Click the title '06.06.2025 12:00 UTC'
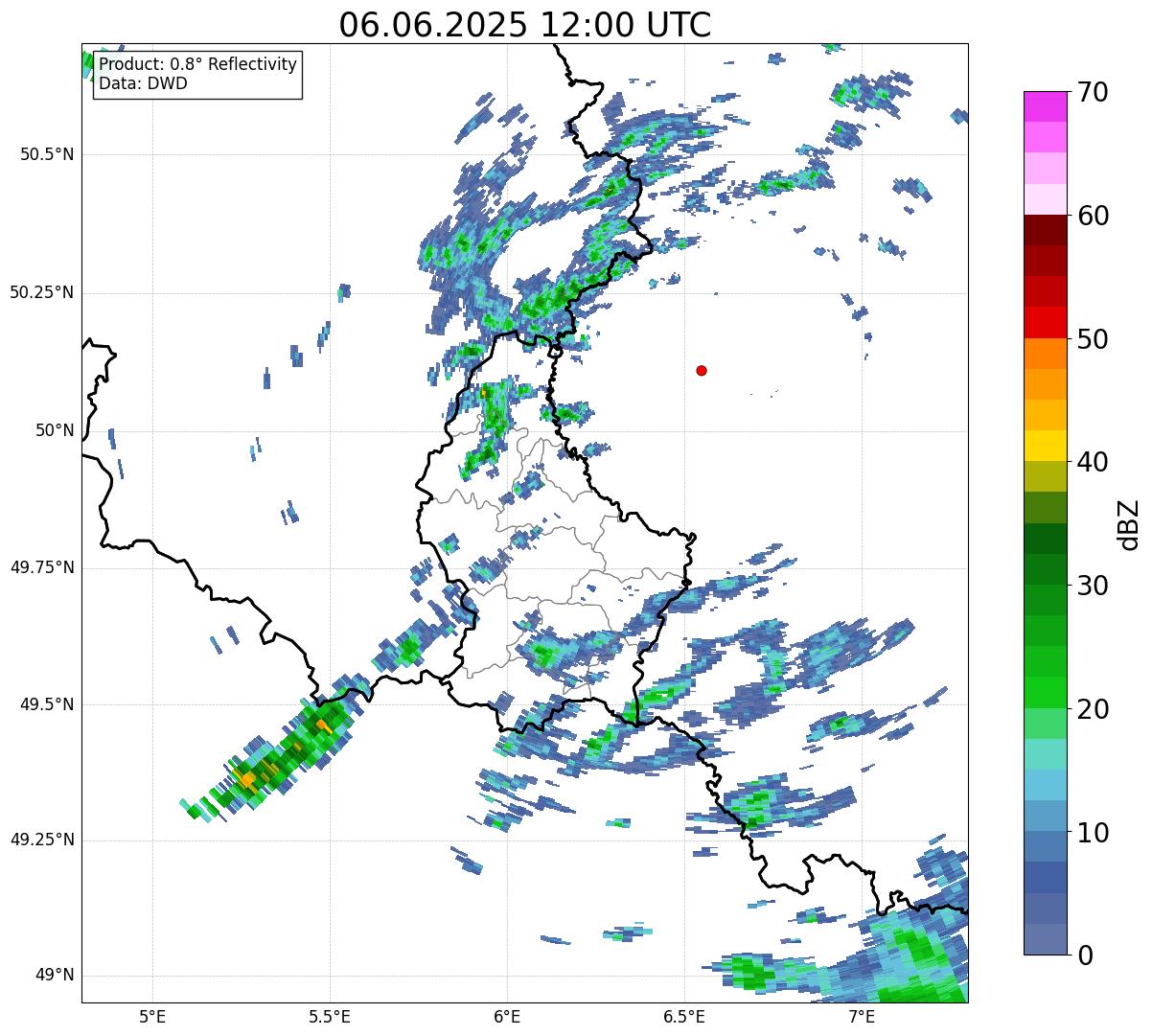Viewport: 1152px width, 1036px height. [x=525, y=25]
